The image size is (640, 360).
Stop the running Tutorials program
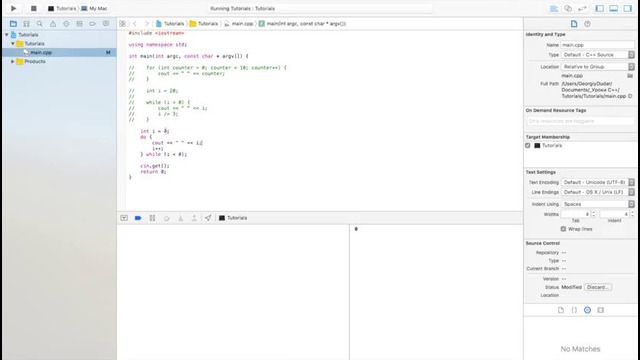tap(34, 8)
